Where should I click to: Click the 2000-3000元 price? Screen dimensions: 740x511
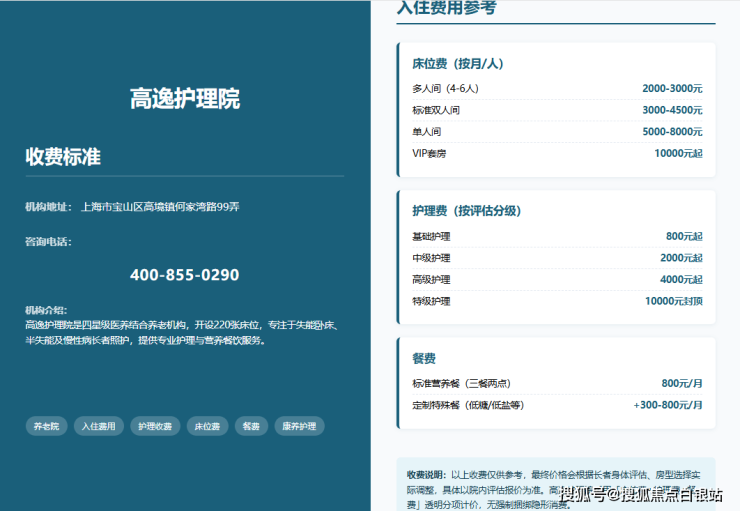click(x=672, y=88)
